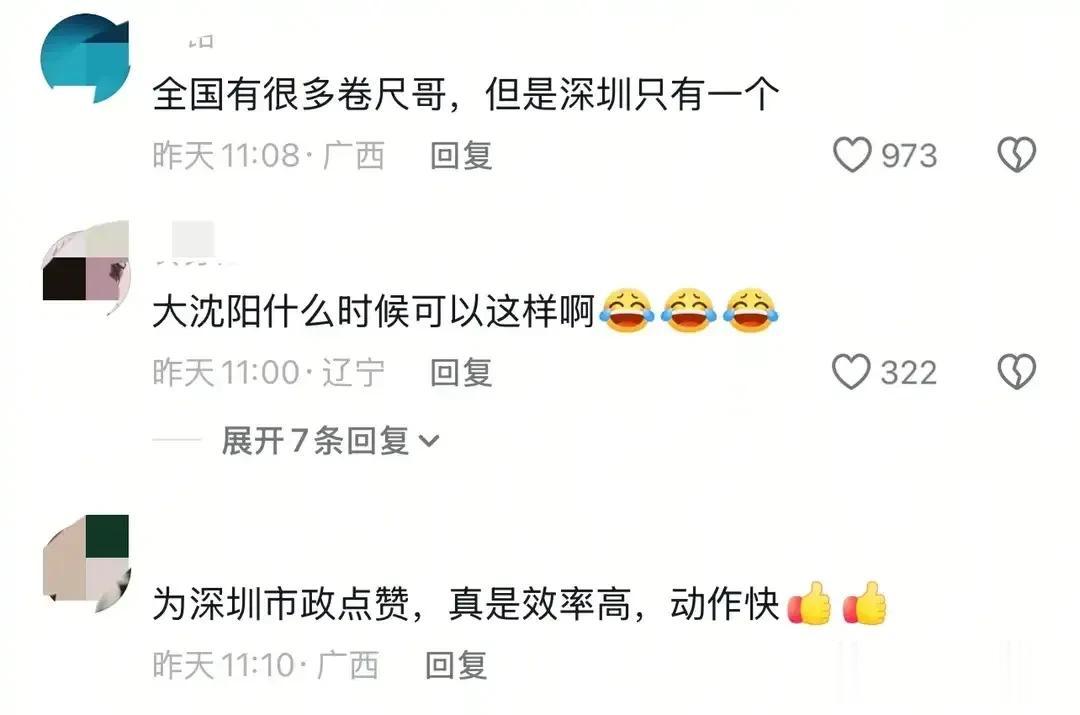Open the blue avatar of first commenter
The image size is (1080, 715).
tap(85, 59)
